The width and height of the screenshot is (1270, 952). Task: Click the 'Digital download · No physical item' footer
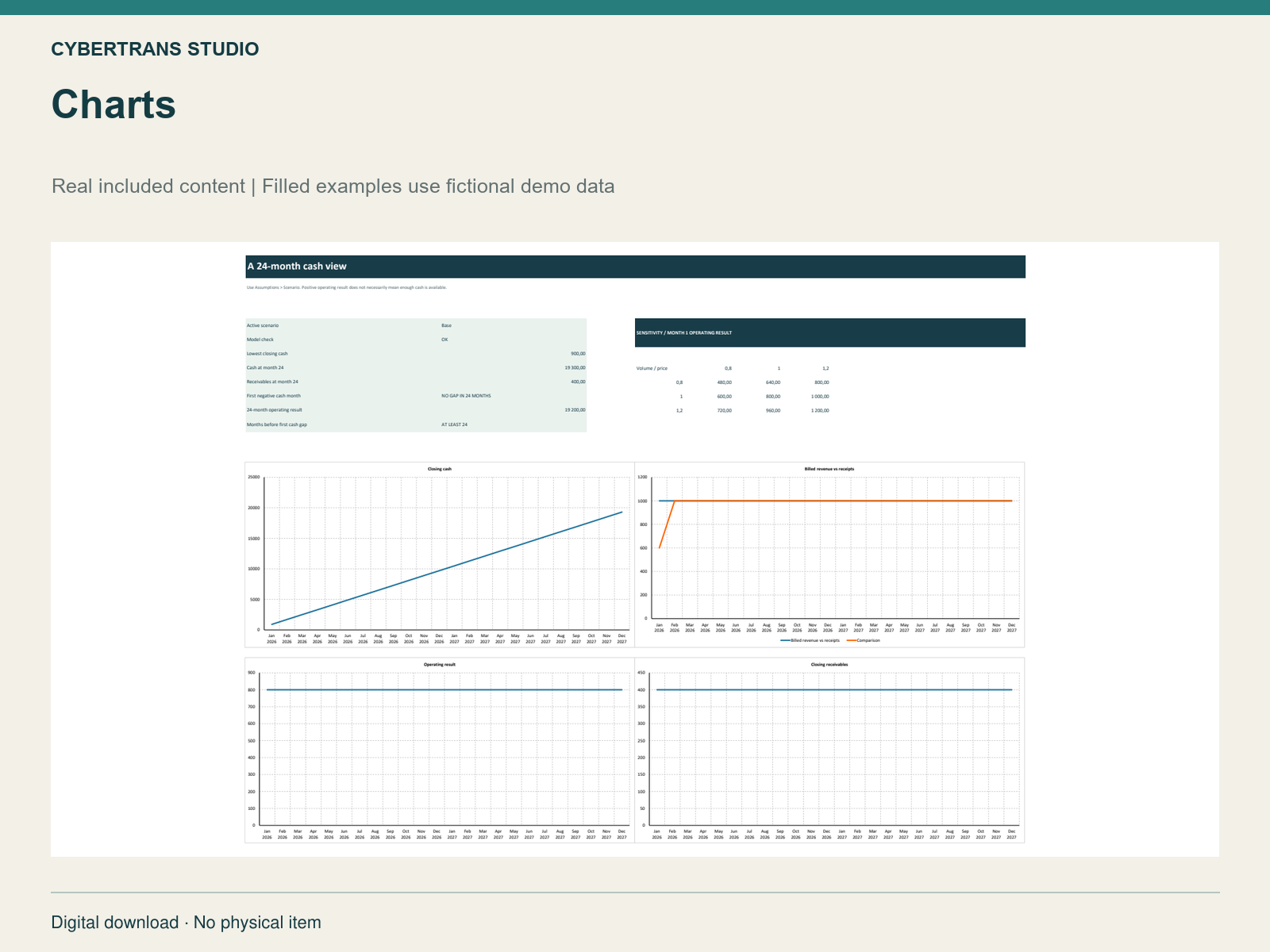click(187, 923)
